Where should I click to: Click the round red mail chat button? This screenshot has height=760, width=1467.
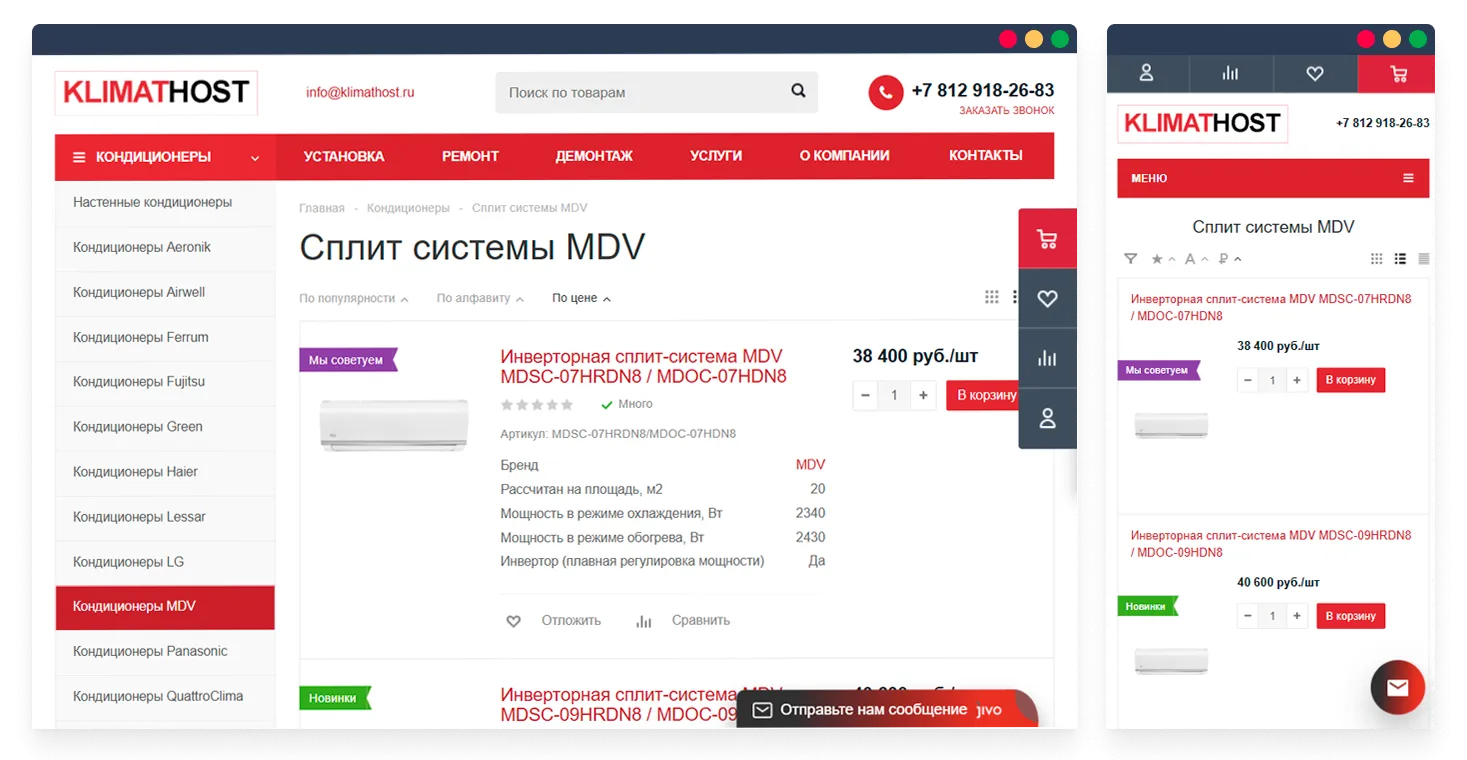coord(1397,688)
